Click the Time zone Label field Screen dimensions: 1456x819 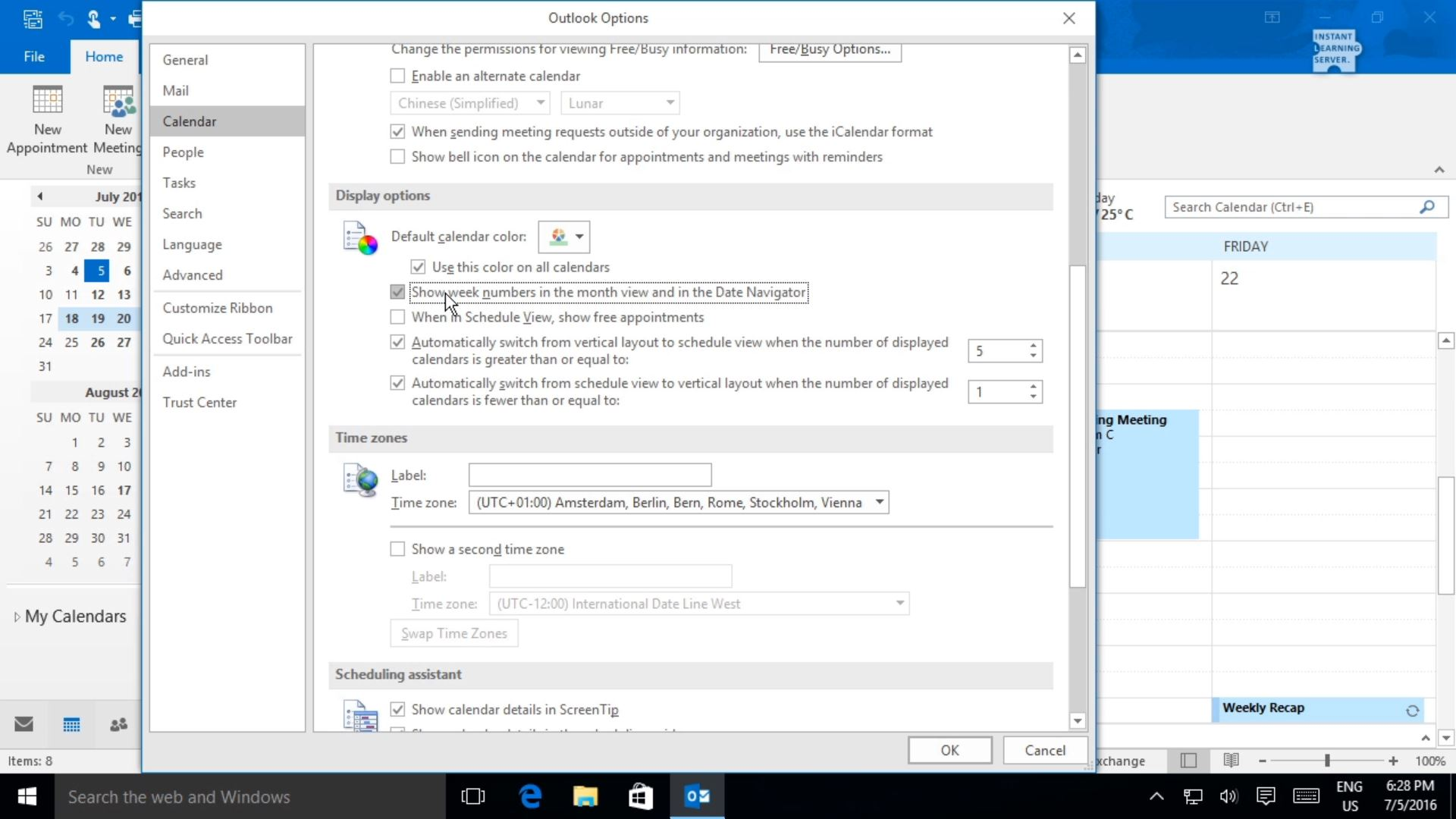point(590,475)
